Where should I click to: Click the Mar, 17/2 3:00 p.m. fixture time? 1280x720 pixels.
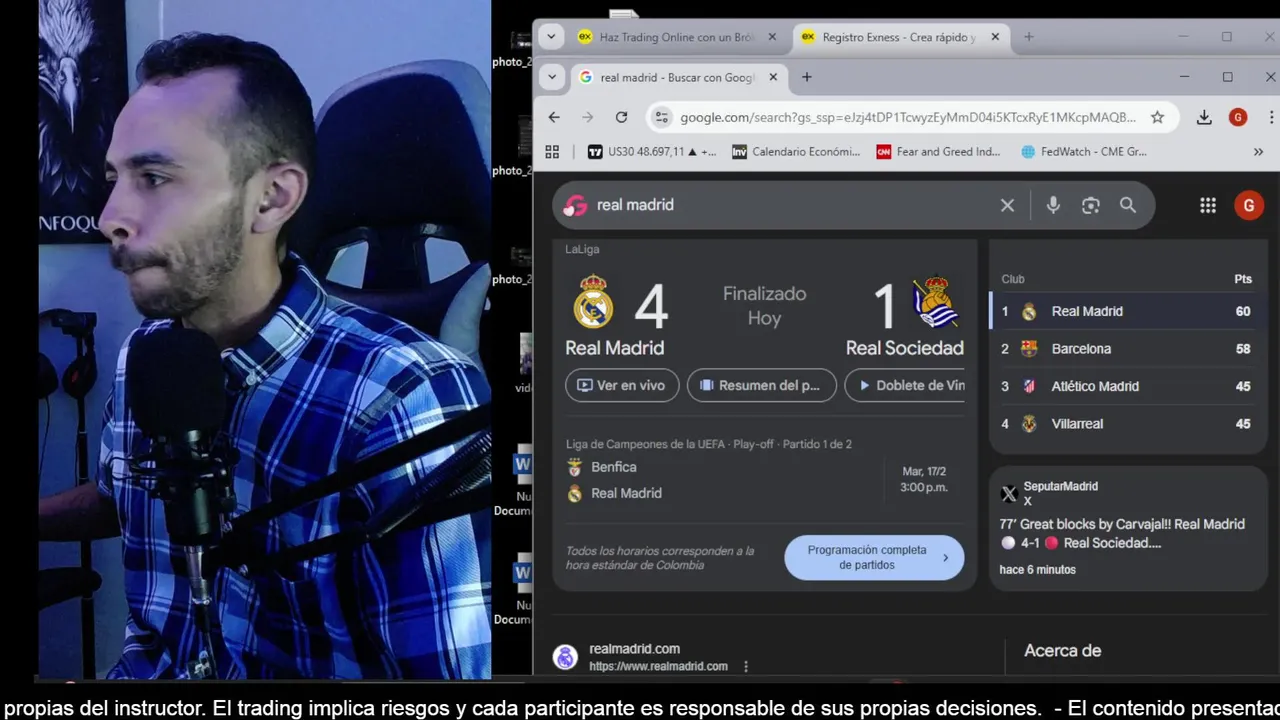(923, 479)
